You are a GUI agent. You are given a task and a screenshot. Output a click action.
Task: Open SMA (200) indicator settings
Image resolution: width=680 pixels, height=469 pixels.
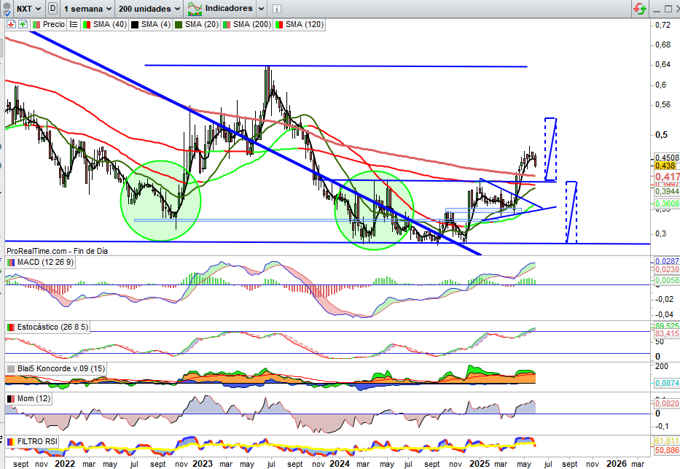[x=247, y=25]
